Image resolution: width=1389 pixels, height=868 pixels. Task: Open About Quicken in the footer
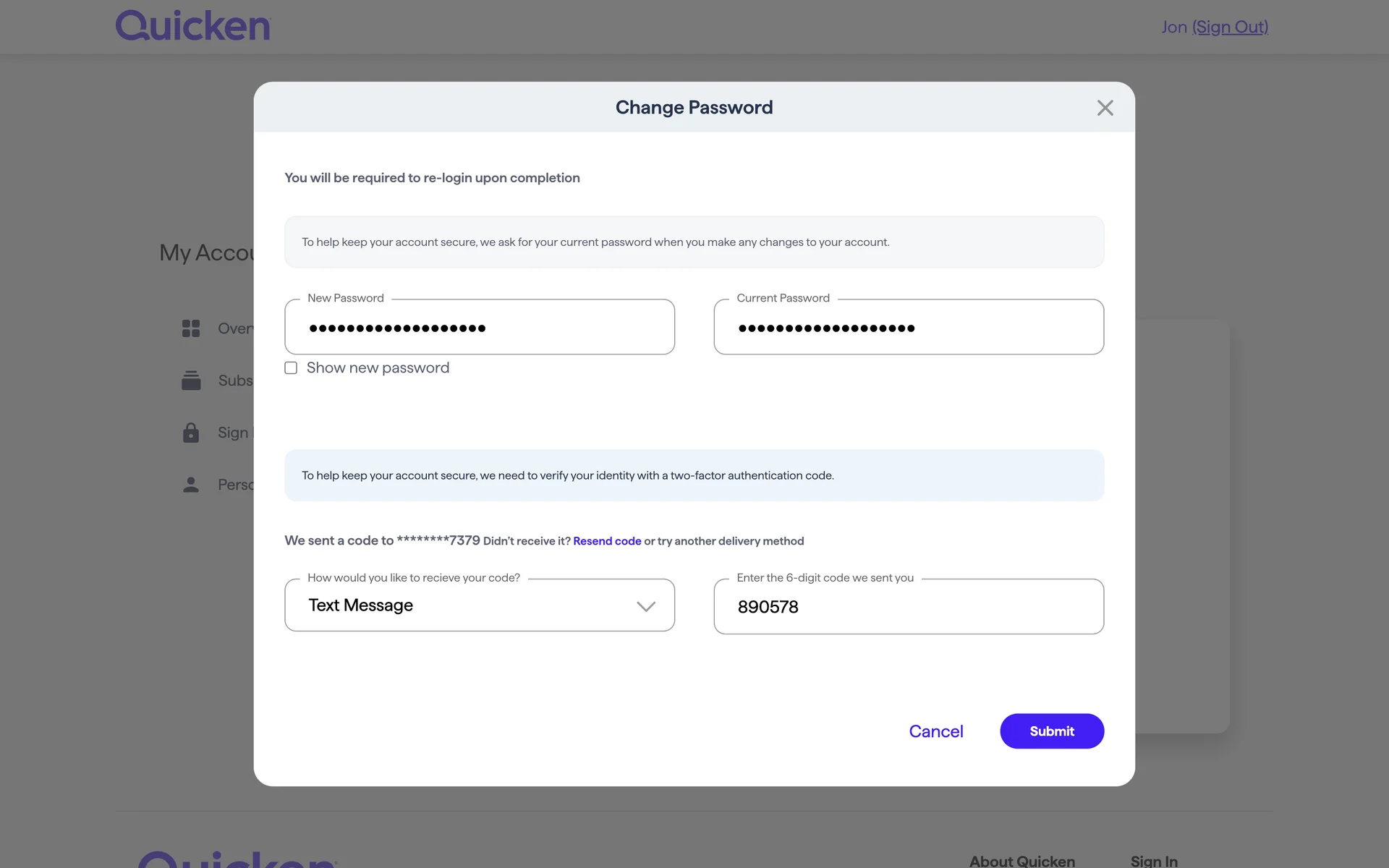tap(1021, 861)
